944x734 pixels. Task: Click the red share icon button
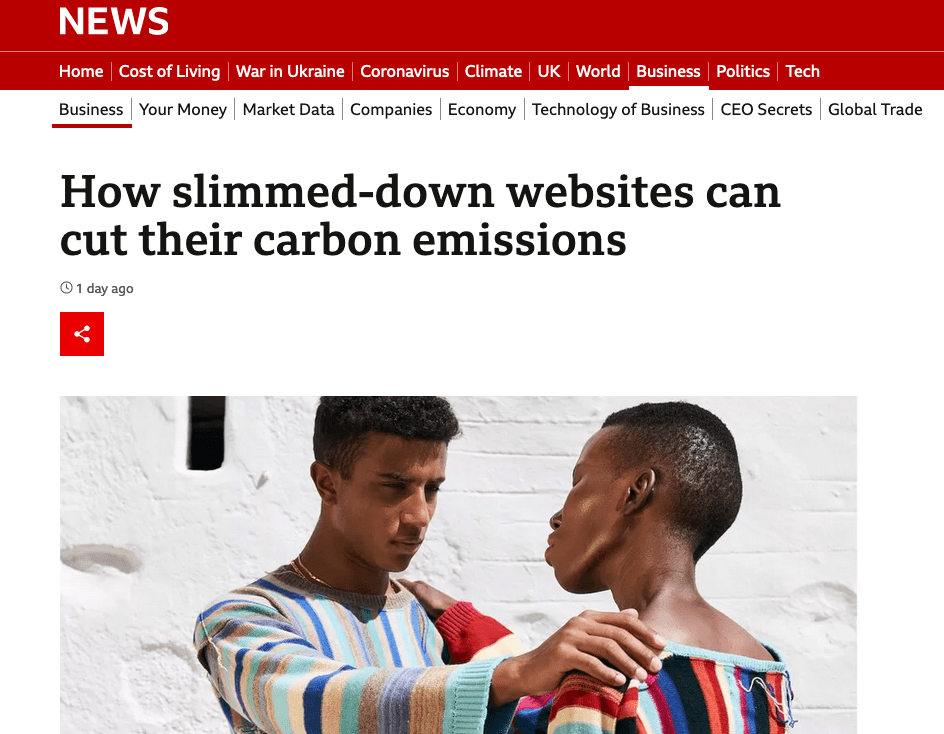(x=82, y=334)
